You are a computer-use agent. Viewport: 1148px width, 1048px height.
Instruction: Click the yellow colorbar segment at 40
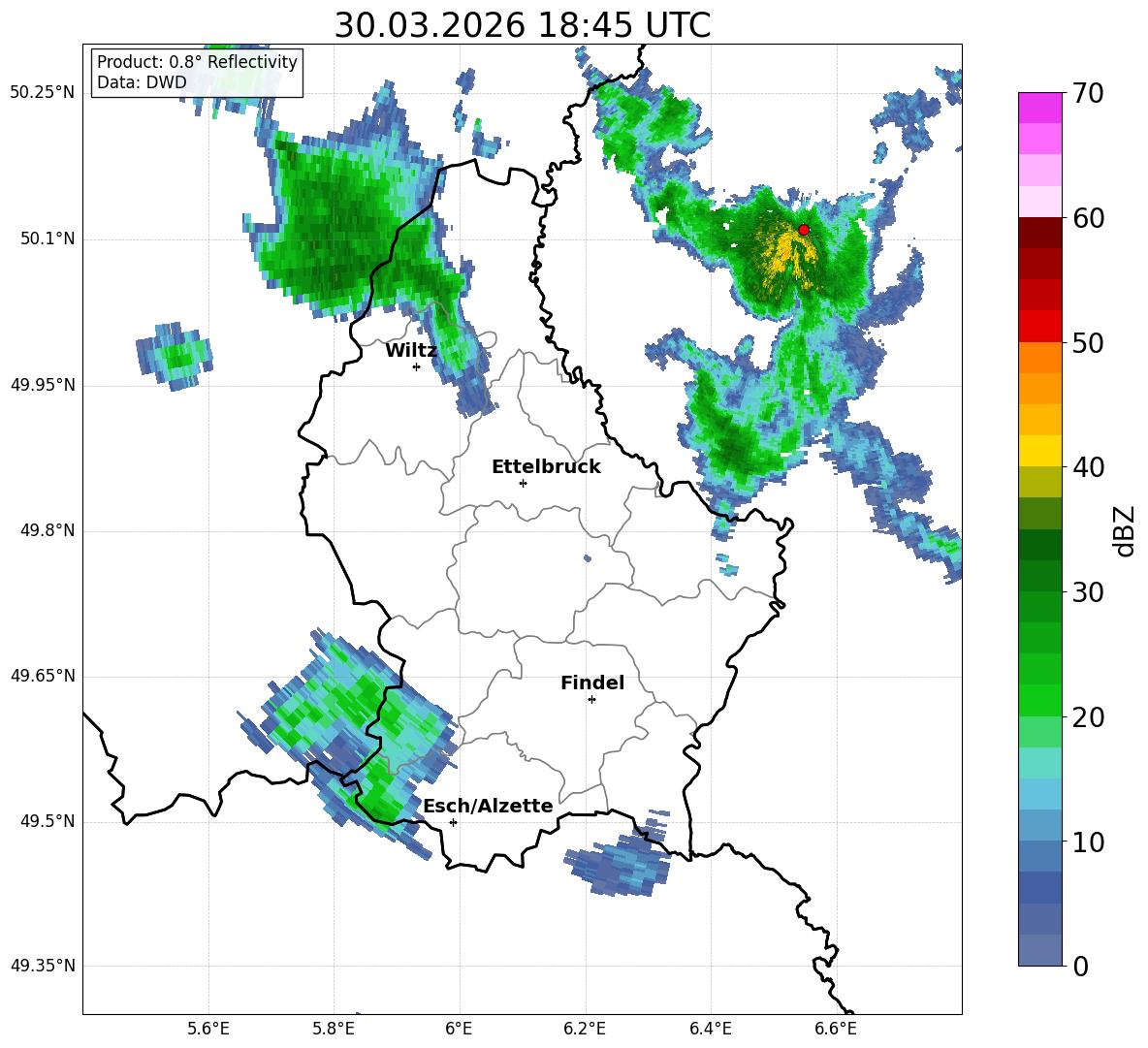[1039, 451]
